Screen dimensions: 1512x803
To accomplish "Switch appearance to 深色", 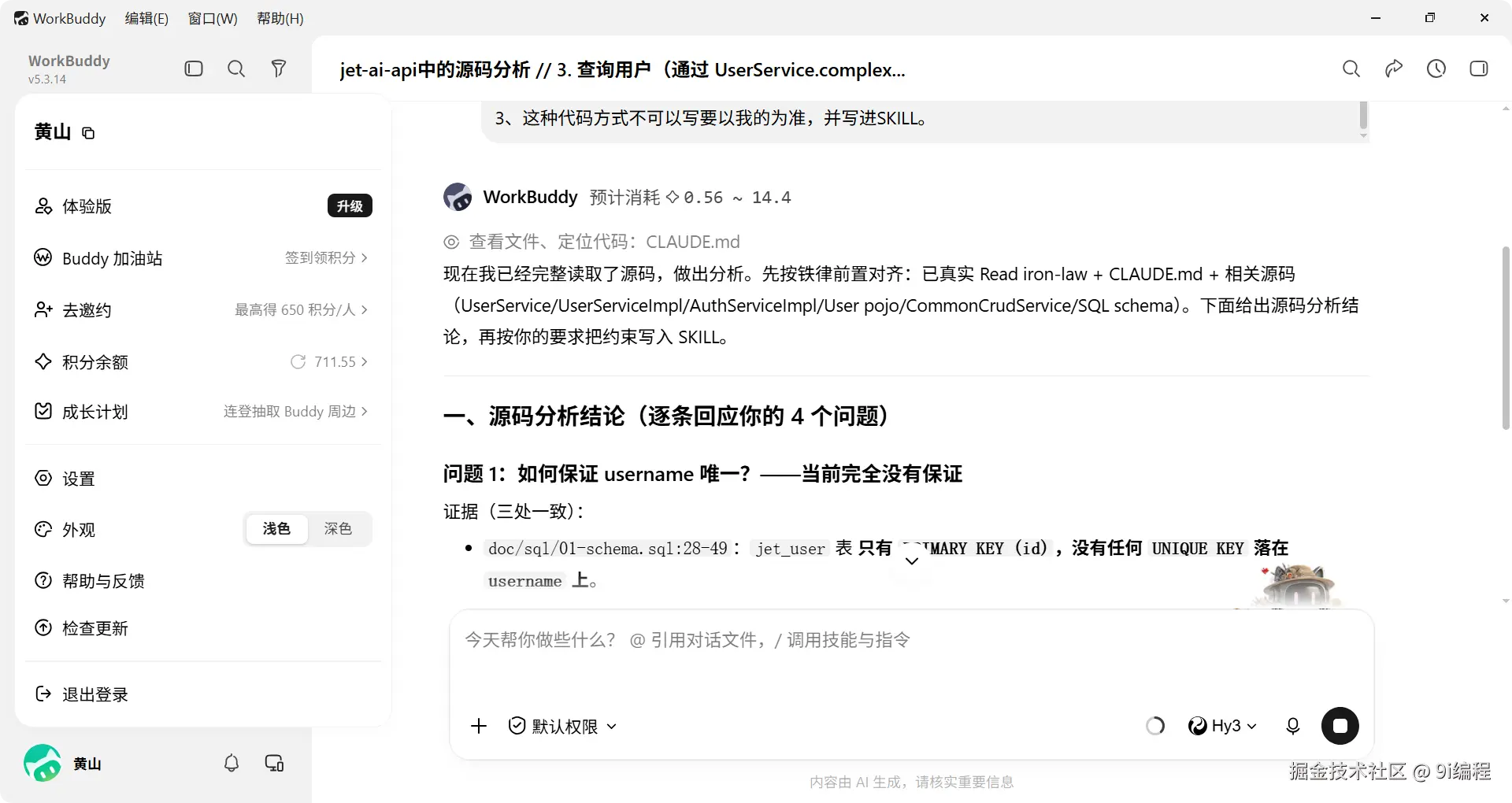I will coord(338,529).
